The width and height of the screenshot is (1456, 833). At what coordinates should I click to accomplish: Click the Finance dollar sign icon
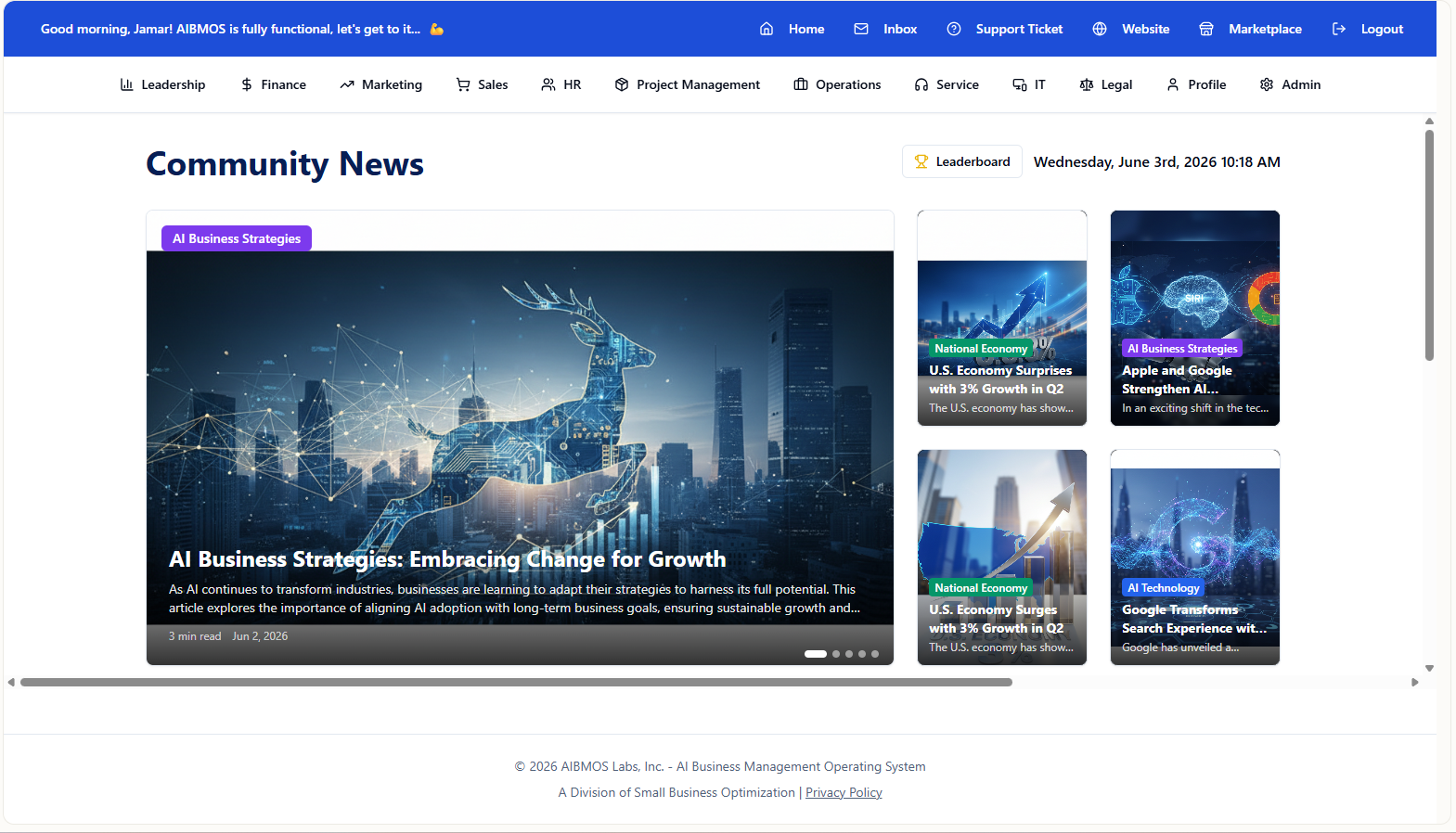pos(247,84)
